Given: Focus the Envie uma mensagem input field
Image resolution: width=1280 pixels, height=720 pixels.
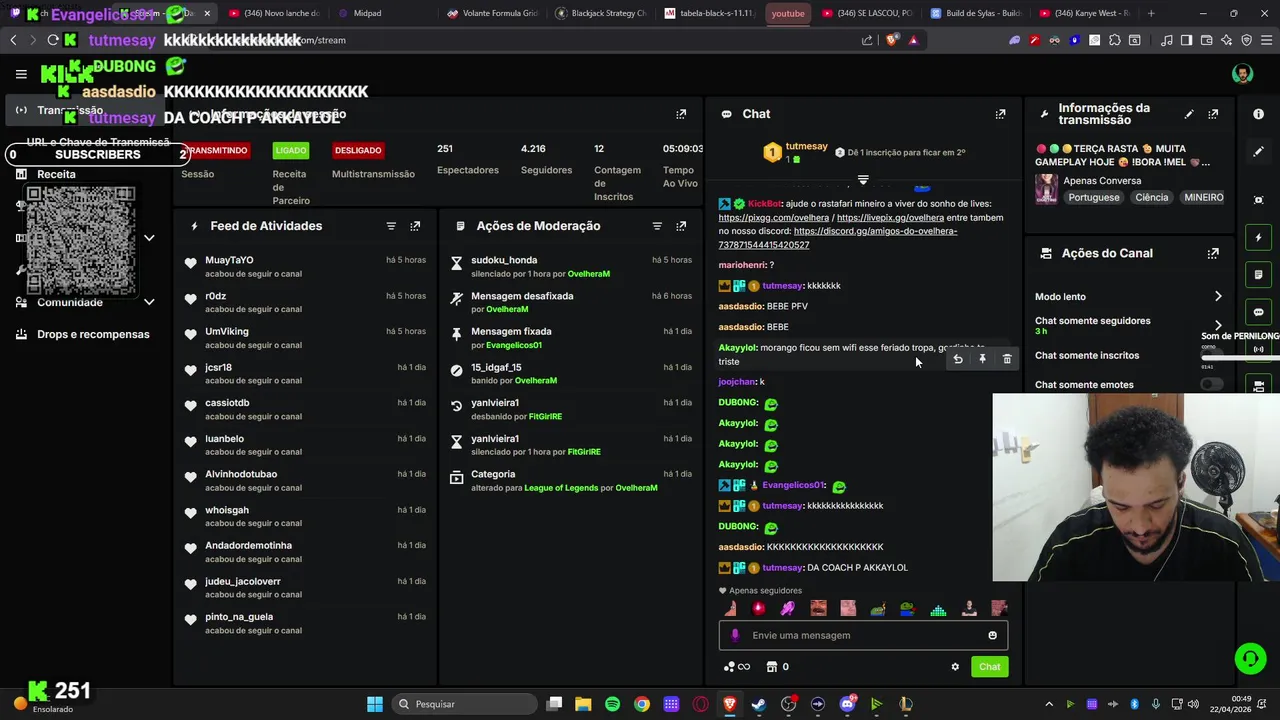Looking at the screenshot, I should (863, 635).
